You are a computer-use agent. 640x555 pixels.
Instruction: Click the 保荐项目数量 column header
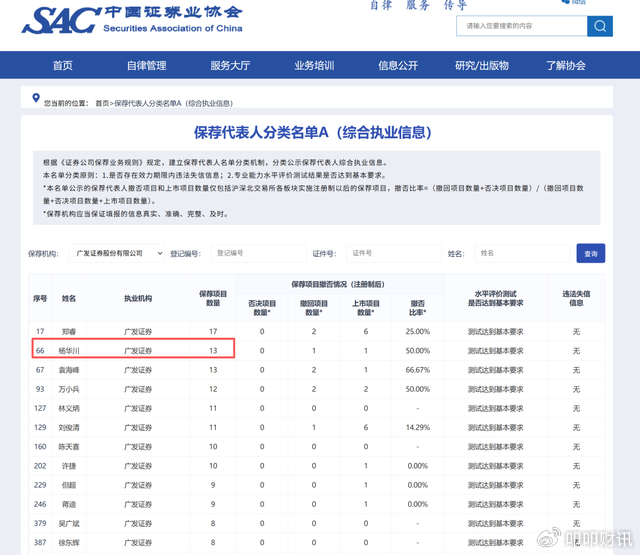tap(213, 298)
